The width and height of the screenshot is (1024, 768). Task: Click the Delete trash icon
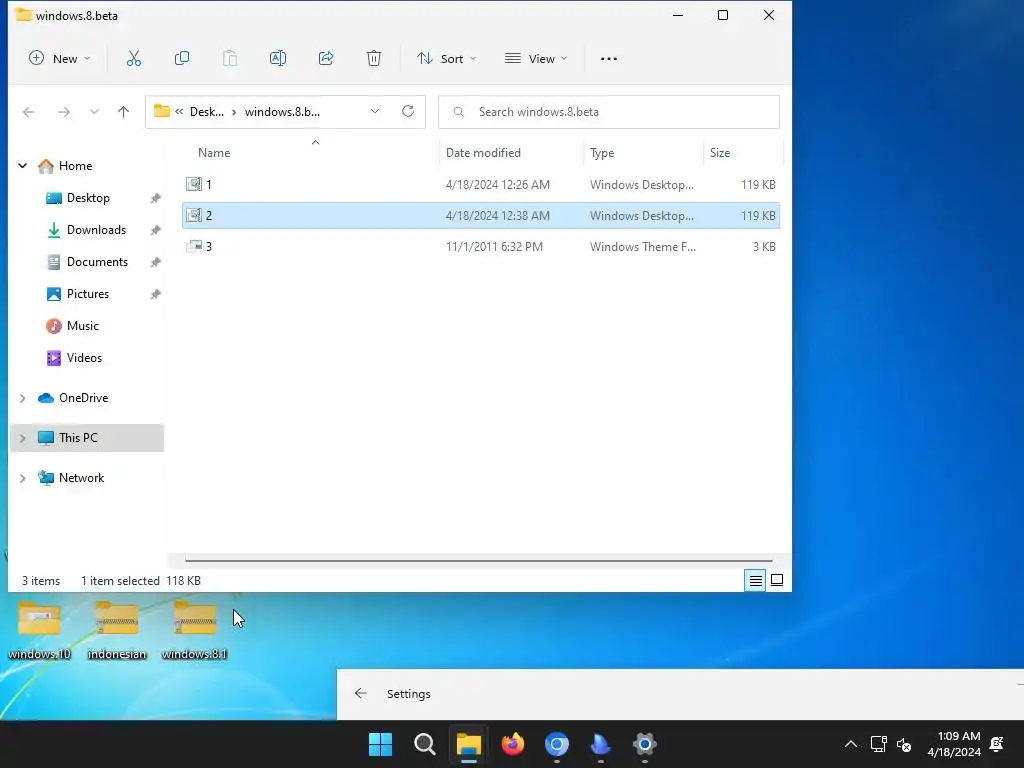(x=374, y=59)
